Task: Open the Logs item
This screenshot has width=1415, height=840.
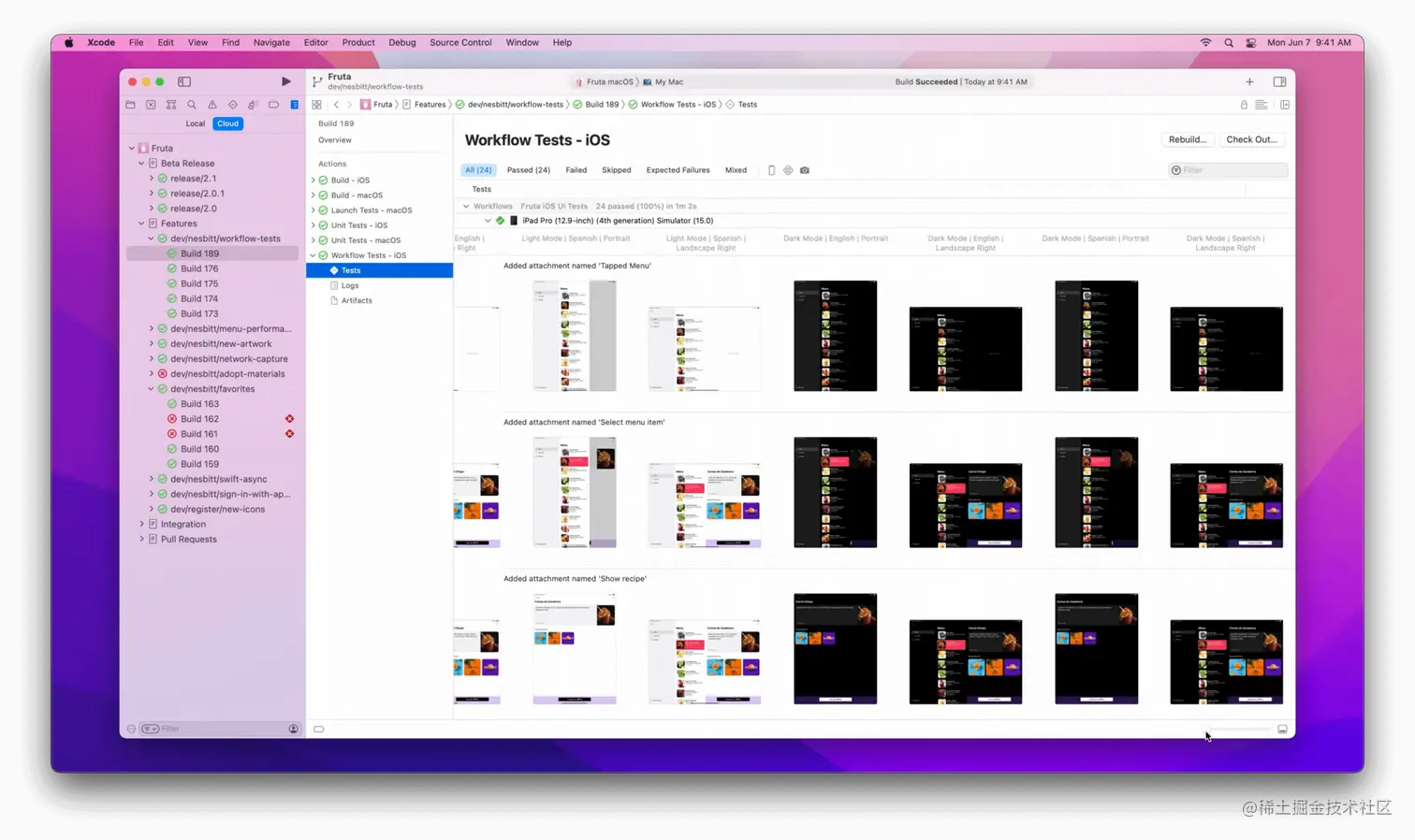Action: (350, 285)
